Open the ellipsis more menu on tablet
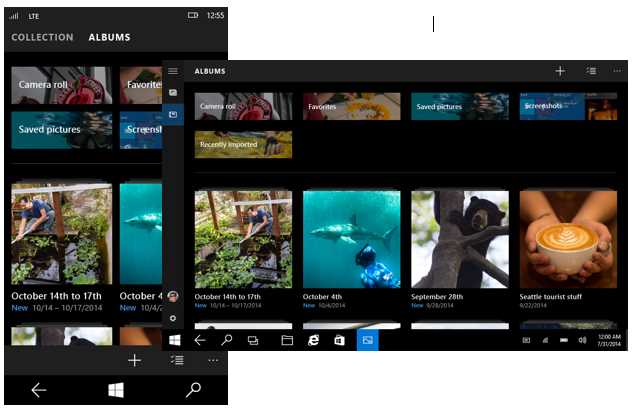The width and height of the screenshot is (634, 408). [x=617, y=71]
